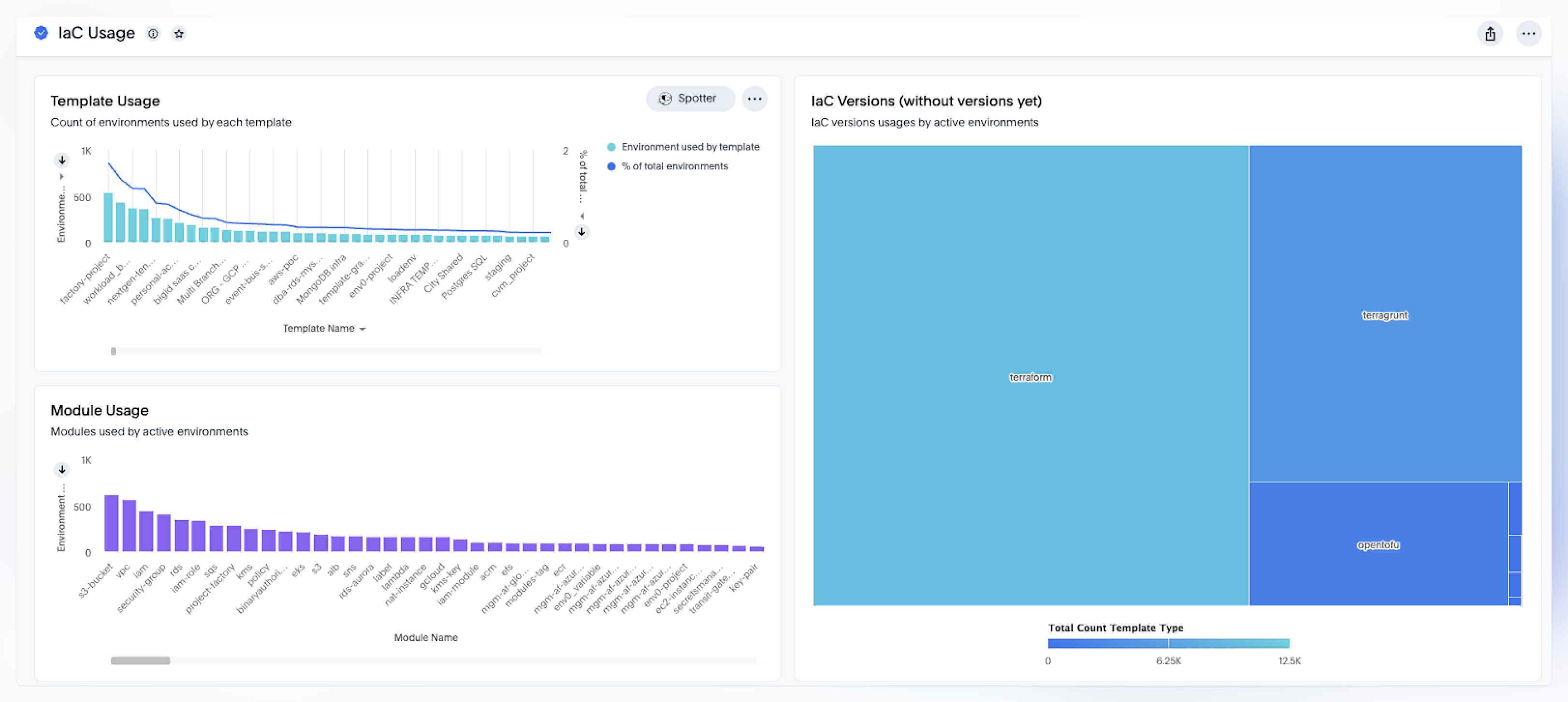
Task: Click the rotated % of total axis title
Action: pyautogui.click(x=583, y=176)
